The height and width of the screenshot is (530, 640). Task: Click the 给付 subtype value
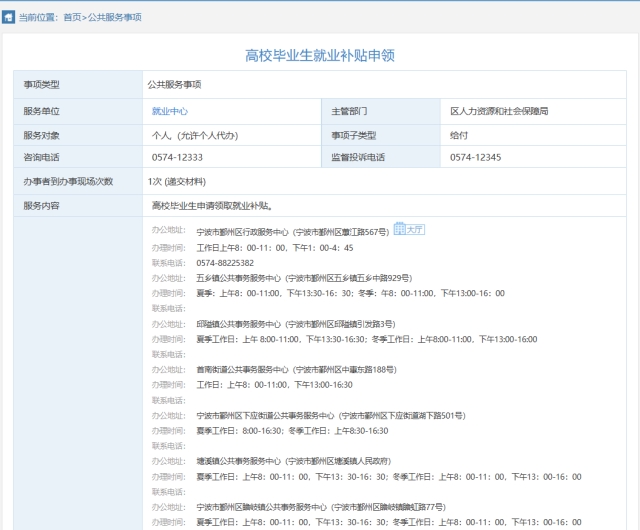coord(459,135)
